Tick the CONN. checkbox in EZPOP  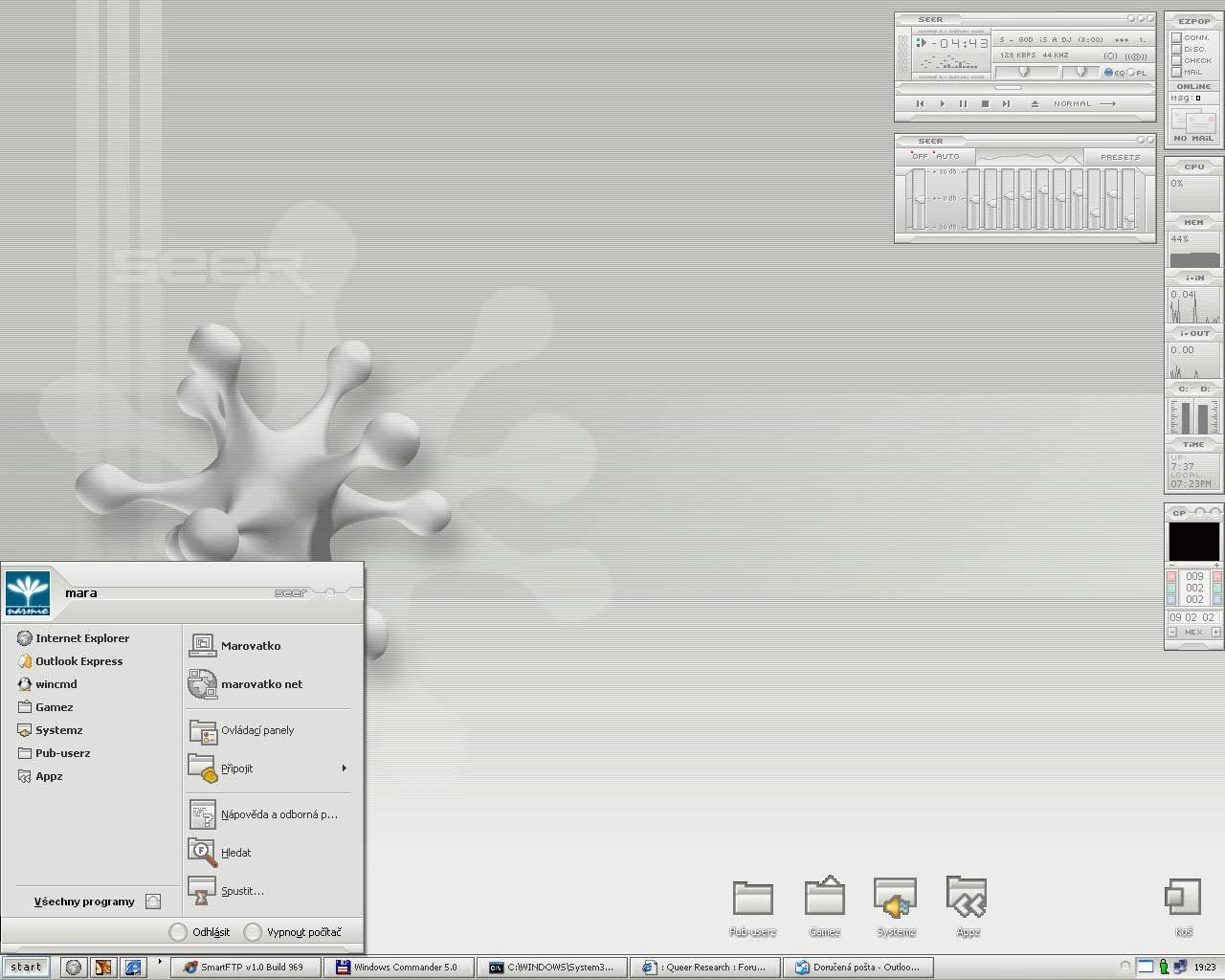coord(1177,37)
